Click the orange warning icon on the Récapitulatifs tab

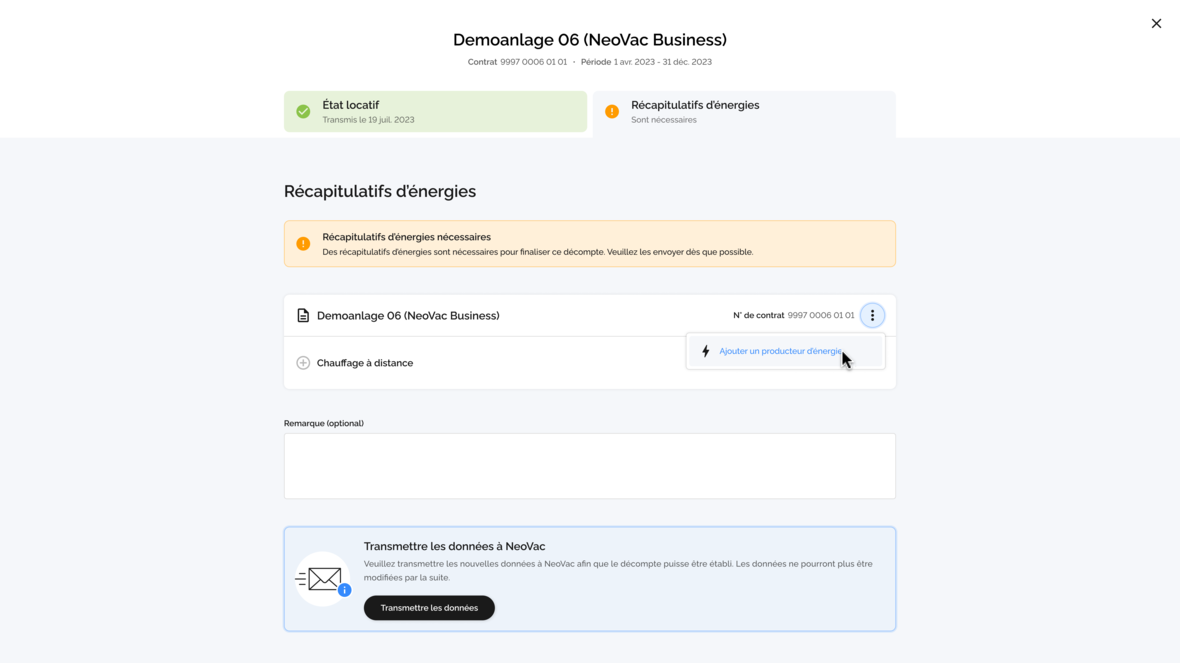click(612, 111)
